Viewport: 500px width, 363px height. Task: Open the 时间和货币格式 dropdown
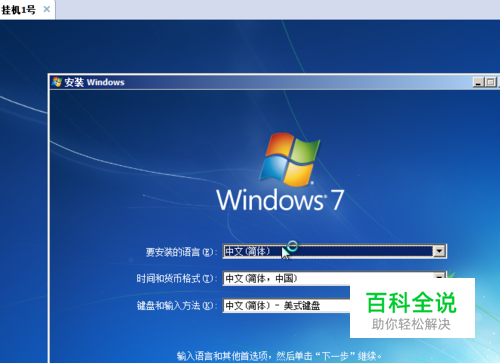pyautogui.click(x=334, y=278)
